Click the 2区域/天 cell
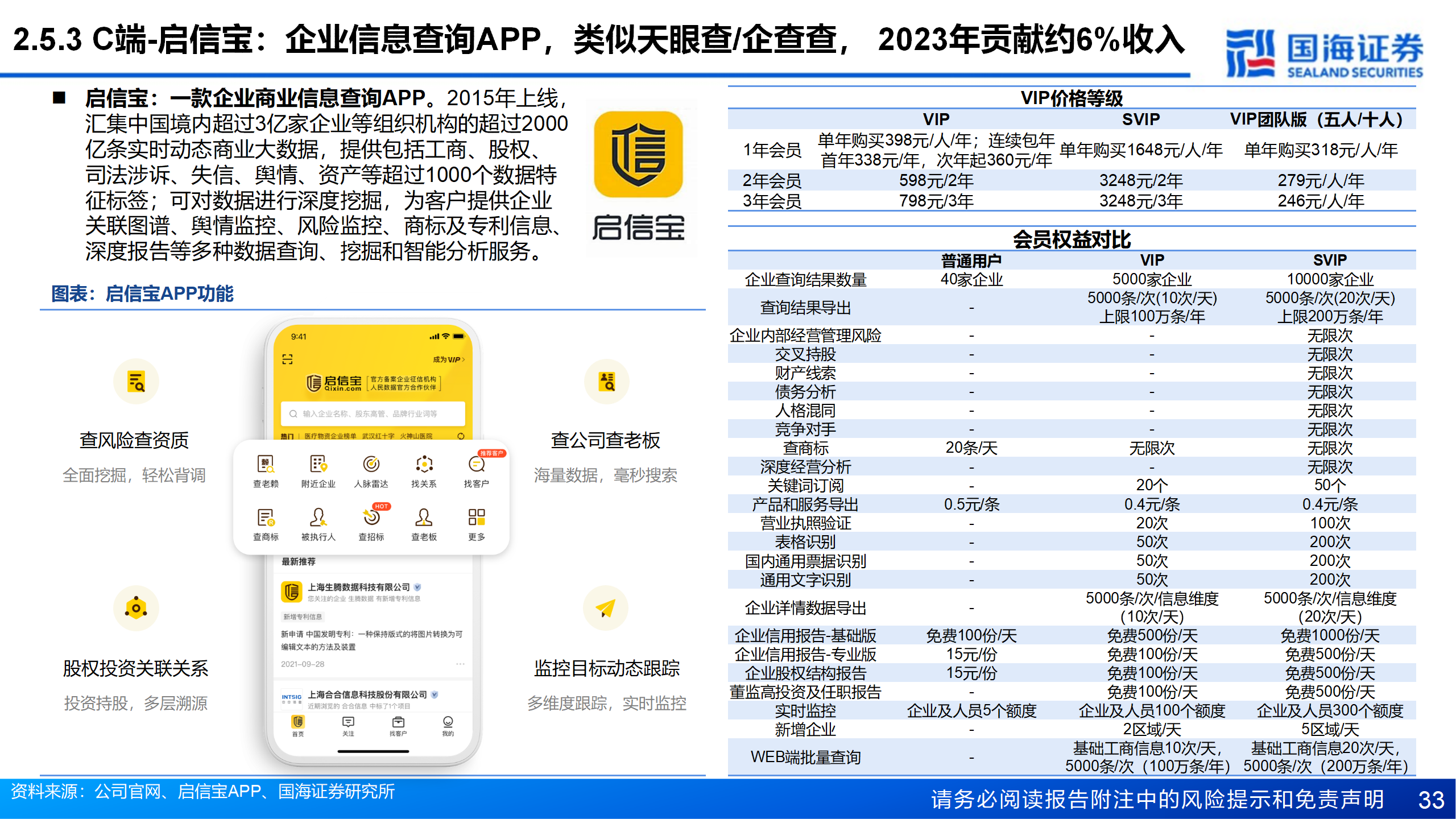 click(x=1152, y=730)
